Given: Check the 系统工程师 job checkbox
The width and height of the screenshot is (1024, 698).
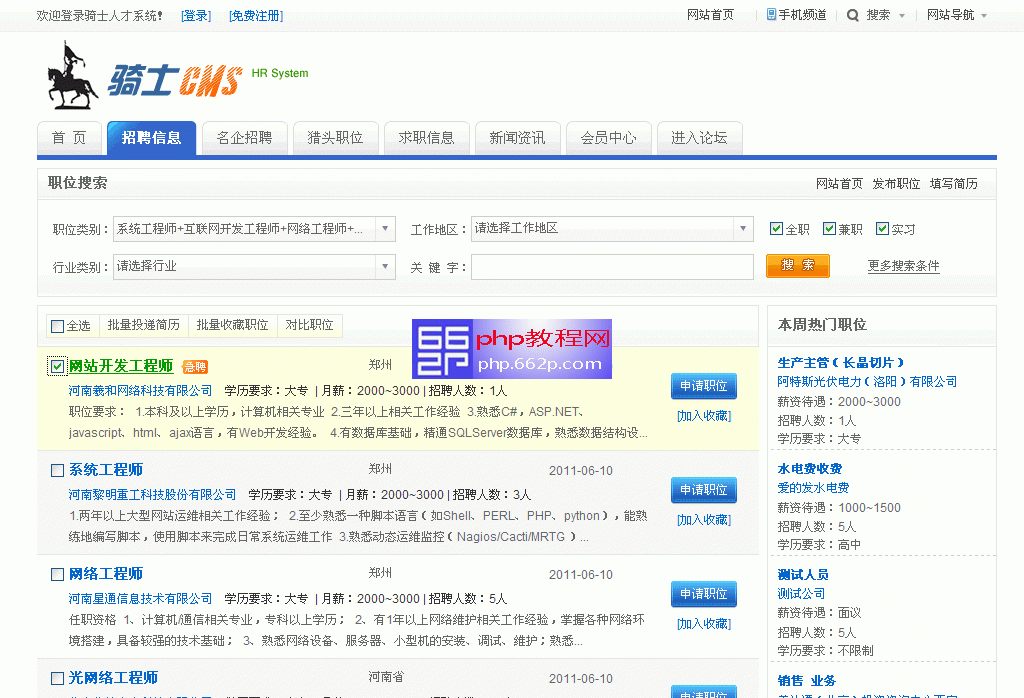Looking at the screenshot, I should point(57,470).
